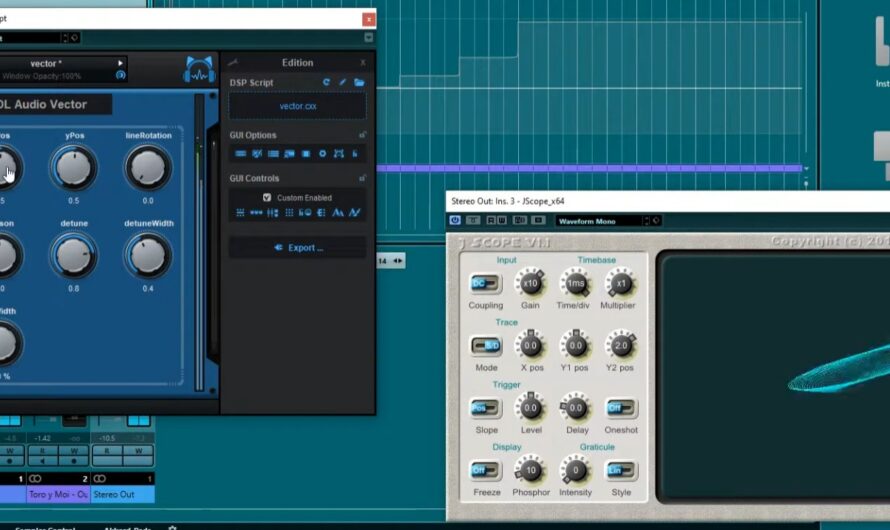Click the Trigger Level knob
Viewport: 890px width, 530px height.
pyautogui.click(x=531, y=408)
